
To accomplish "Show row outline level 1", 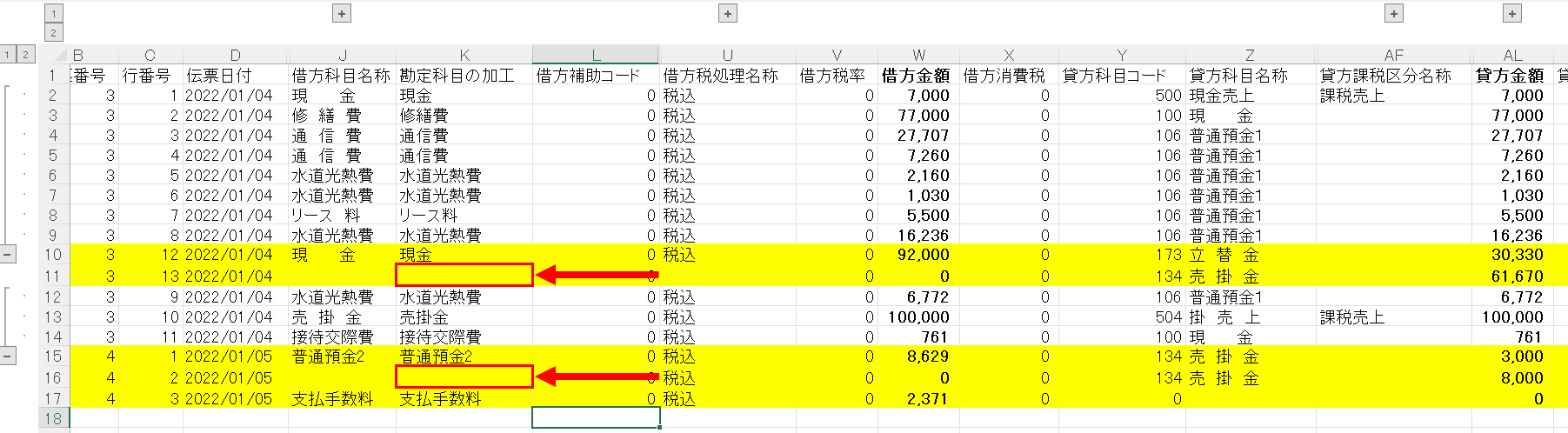I will (x=8, y=55).
